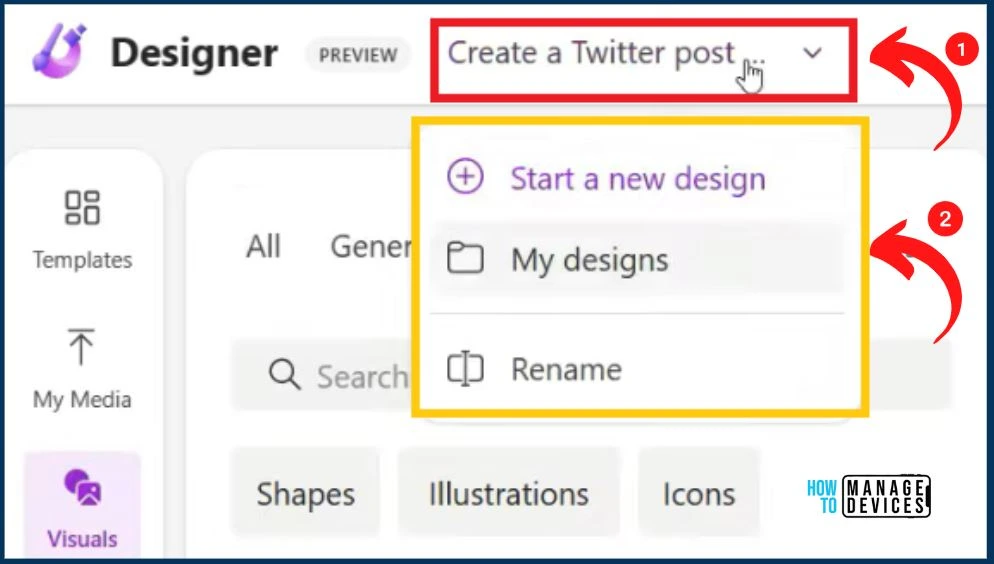Screen dimensions: 994x564
Task: Click the plus circle icon for new design
Action: [x=465, y=176]
